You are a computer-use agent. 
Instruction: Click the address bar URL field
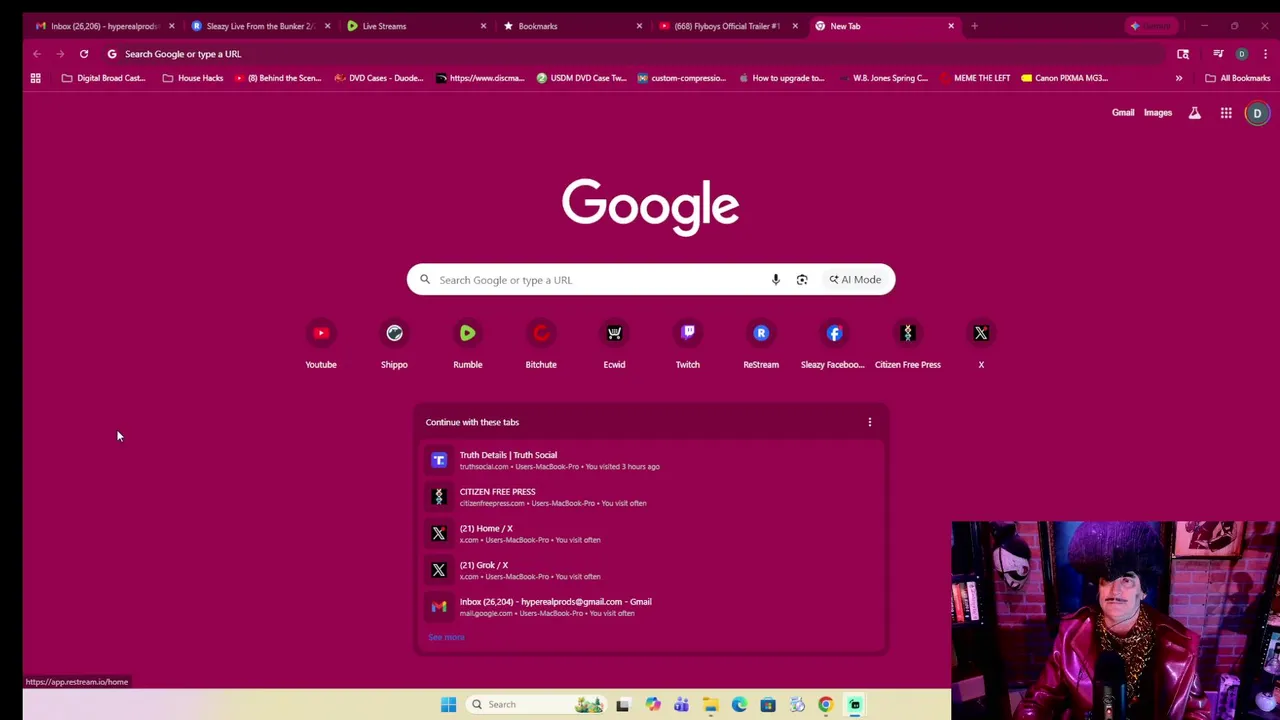[x=635, y=54]
